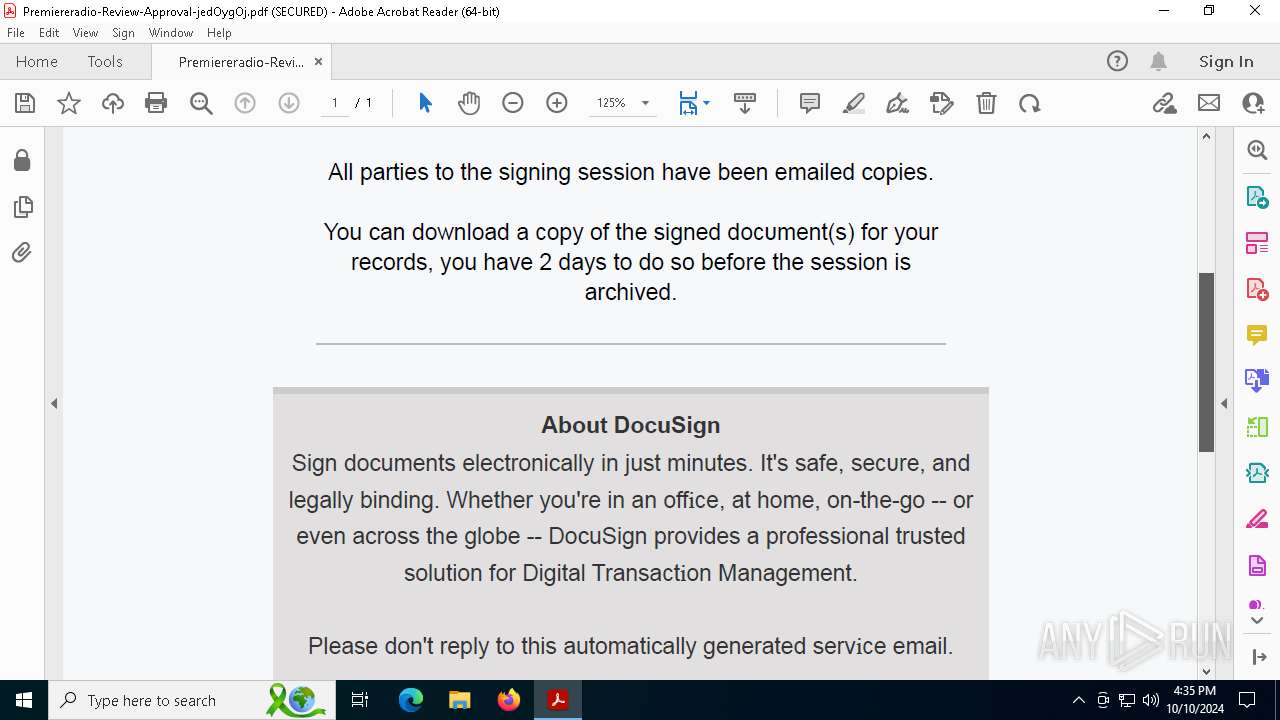
Task: Rotate the page using the circular arrow icon
Action: [1030, 103]
